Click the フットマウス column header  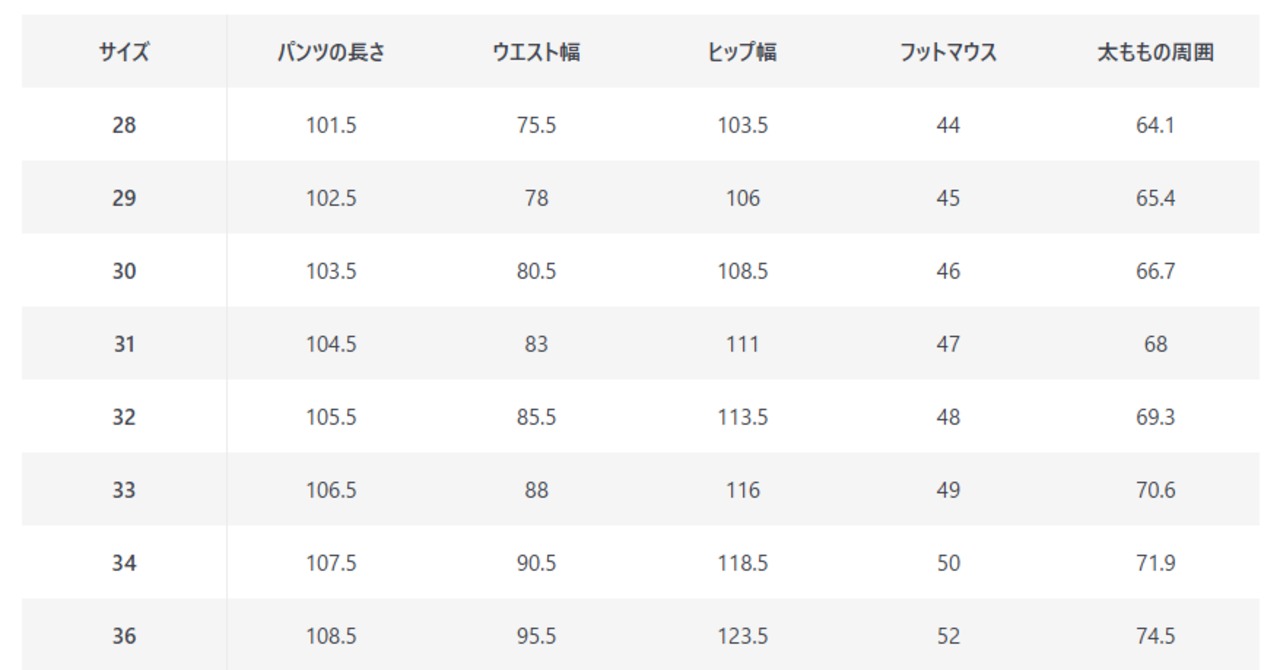(948, 53)
